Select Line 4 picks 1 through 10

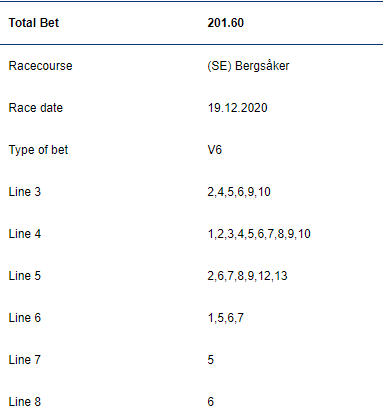point(259,234)
